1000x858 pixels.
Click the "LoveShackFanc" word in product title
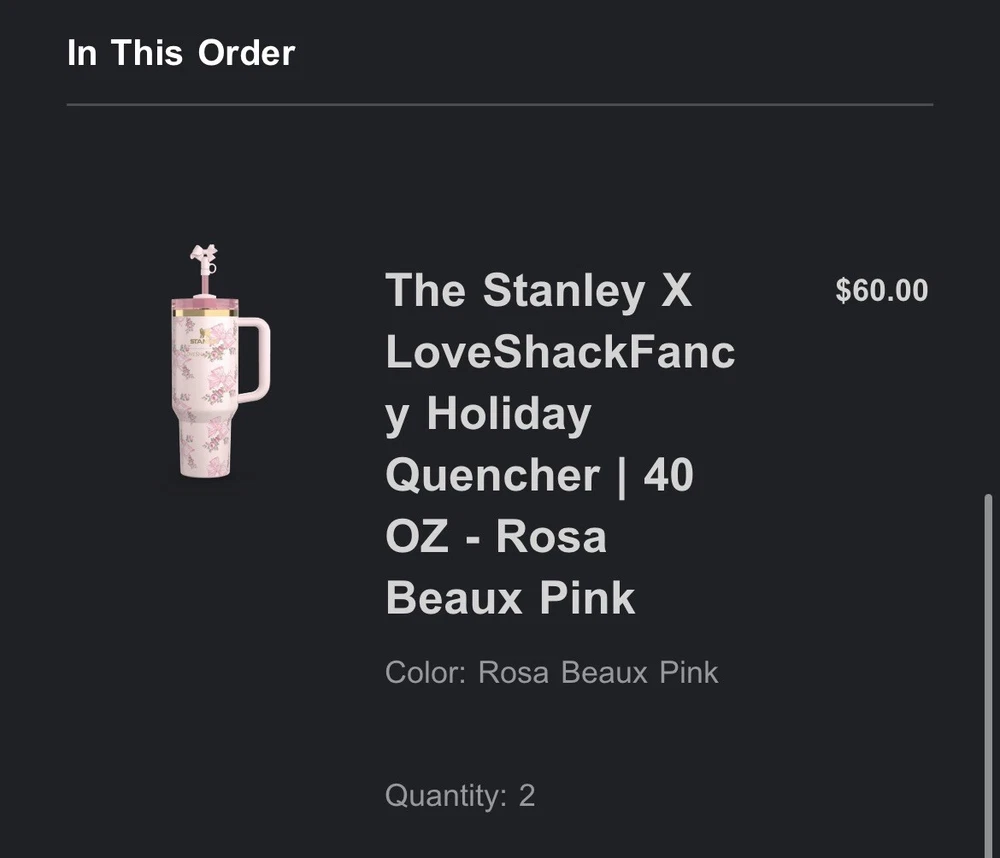click(560, 352)
